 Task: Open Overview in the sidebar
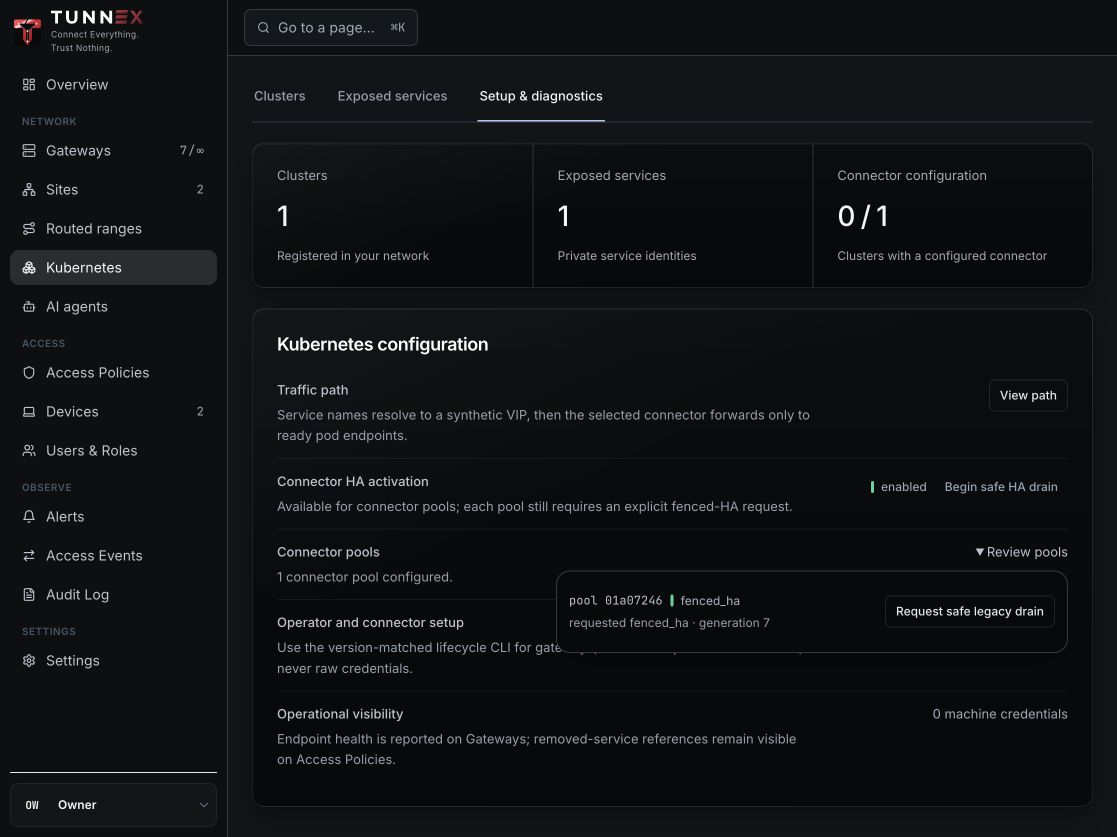pyautogui.click(x=113, y=85)
